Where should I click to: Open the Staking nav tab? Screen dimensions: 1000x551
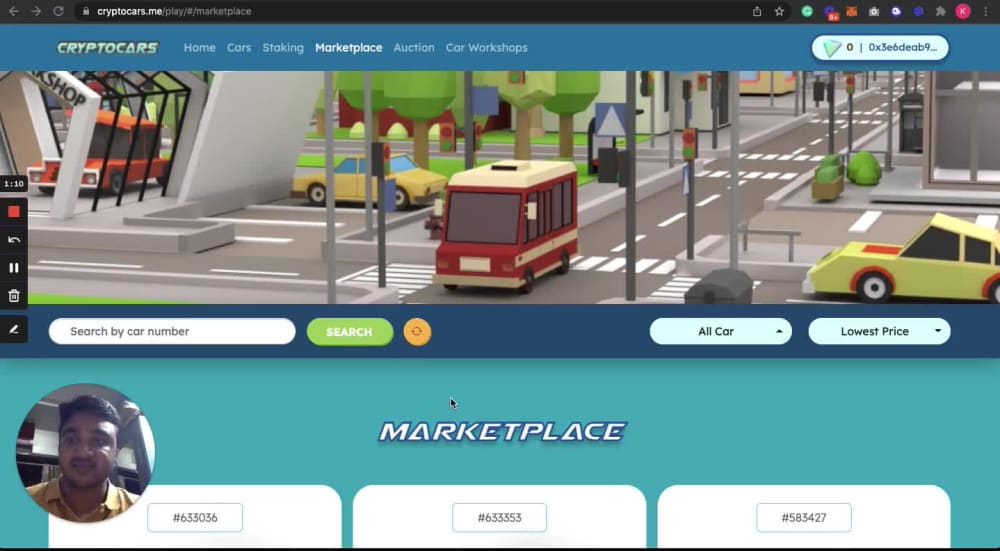(283, 48)
